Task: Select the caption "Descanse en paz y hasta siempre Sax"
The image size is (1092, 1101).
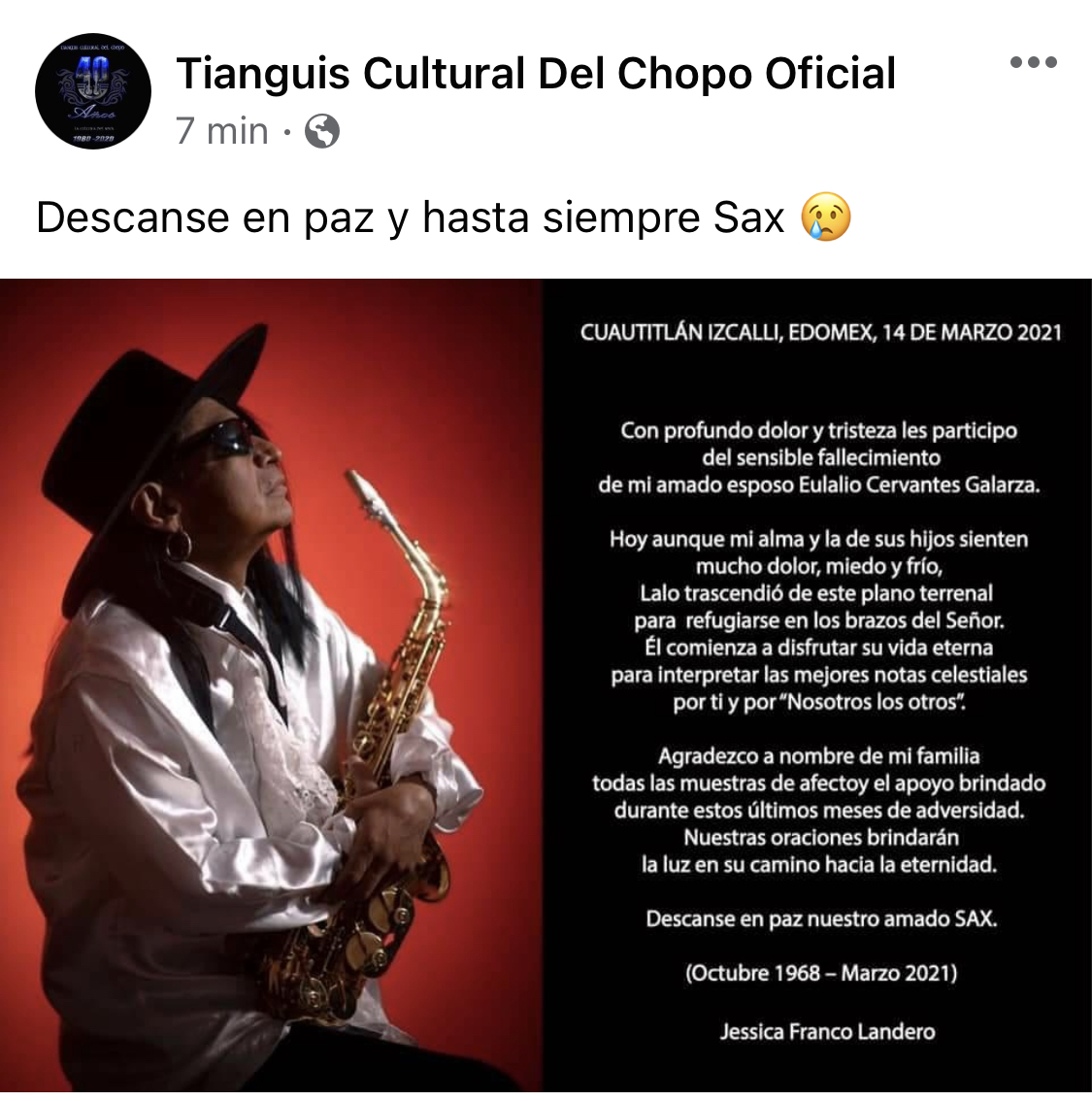Action: [x=410, y=217]
